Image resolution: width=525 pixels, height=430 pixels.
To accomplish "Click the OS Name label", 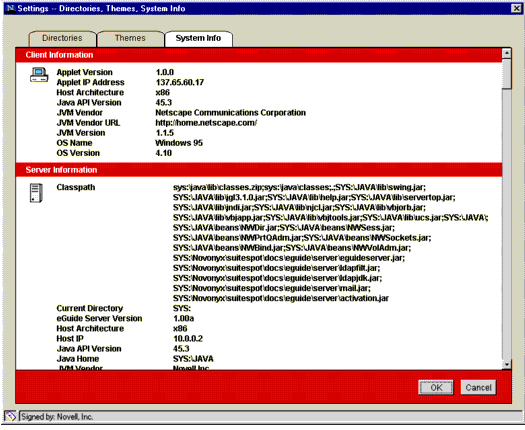I will click(x=74, y=143).
